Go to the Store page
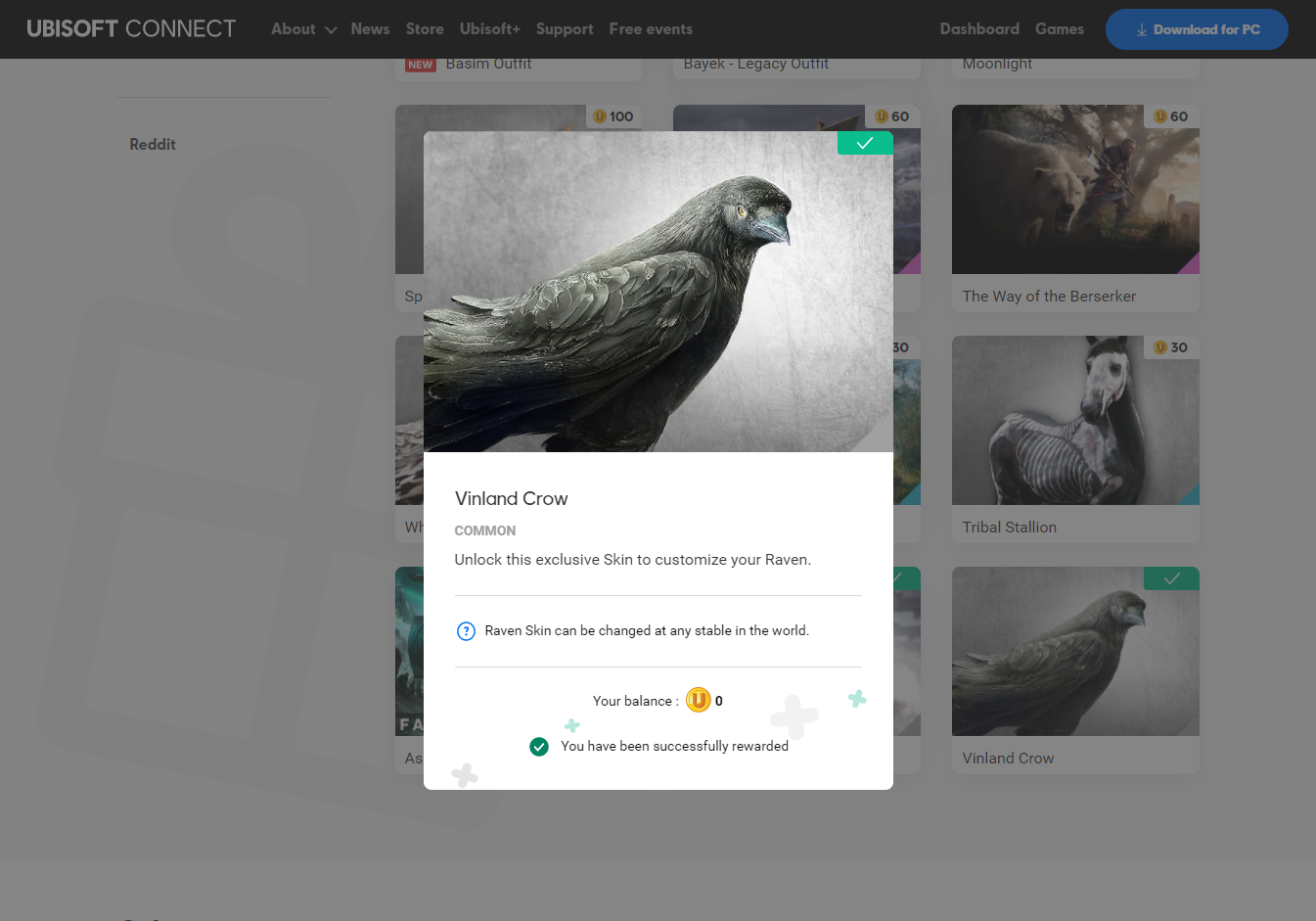 tap(425, 29)
